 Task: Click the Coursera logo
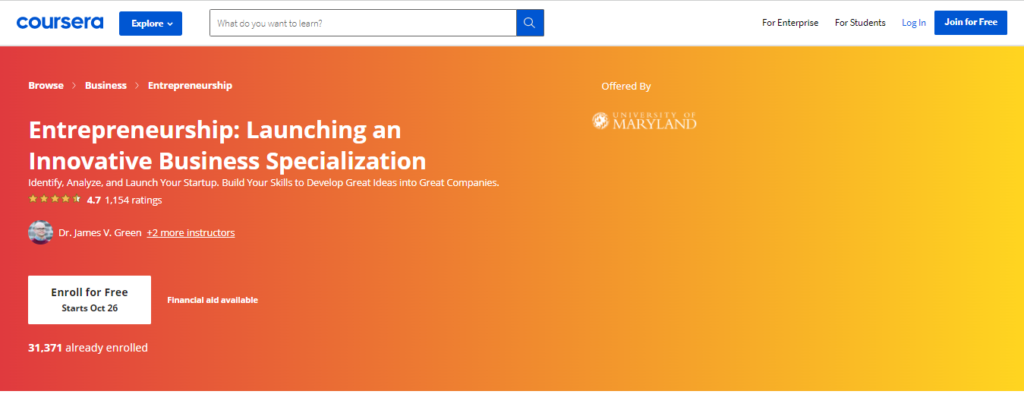click(59, 23)
